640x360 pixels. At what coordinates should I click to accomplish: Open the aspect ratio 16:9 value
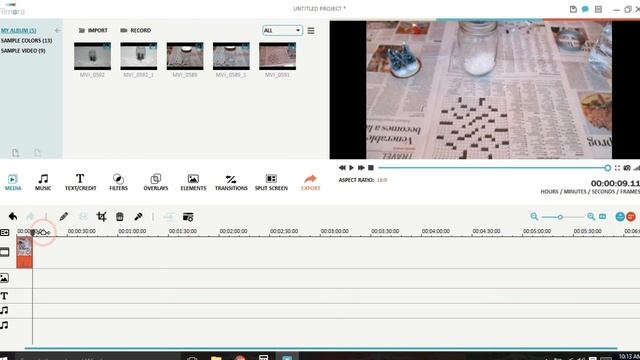tap(382, 180)
